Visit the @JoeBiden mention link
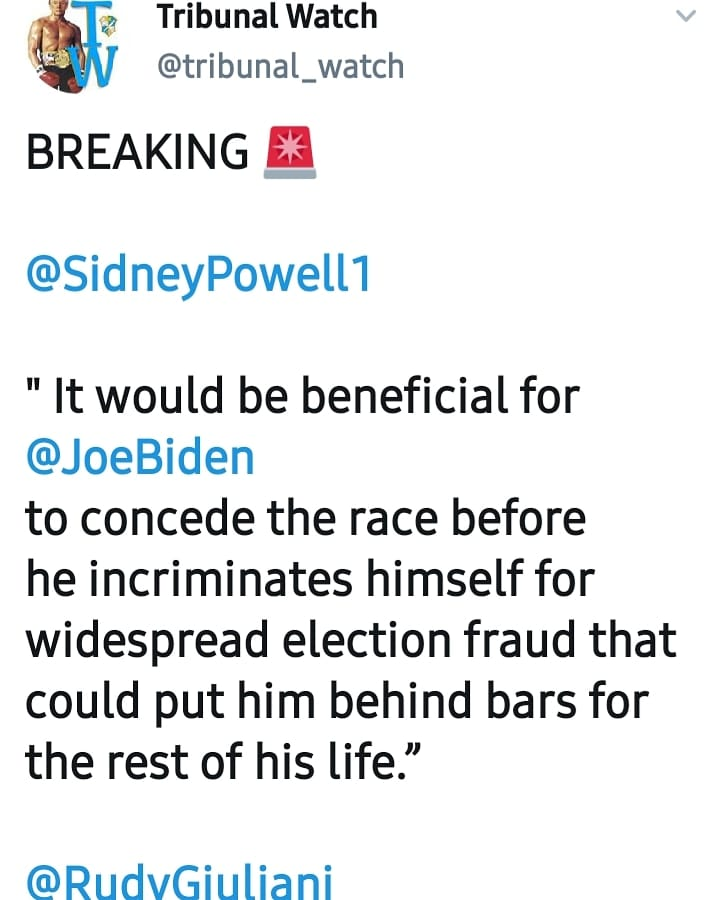The width and height of the screenshot is (720, 900). coord(140,458)
